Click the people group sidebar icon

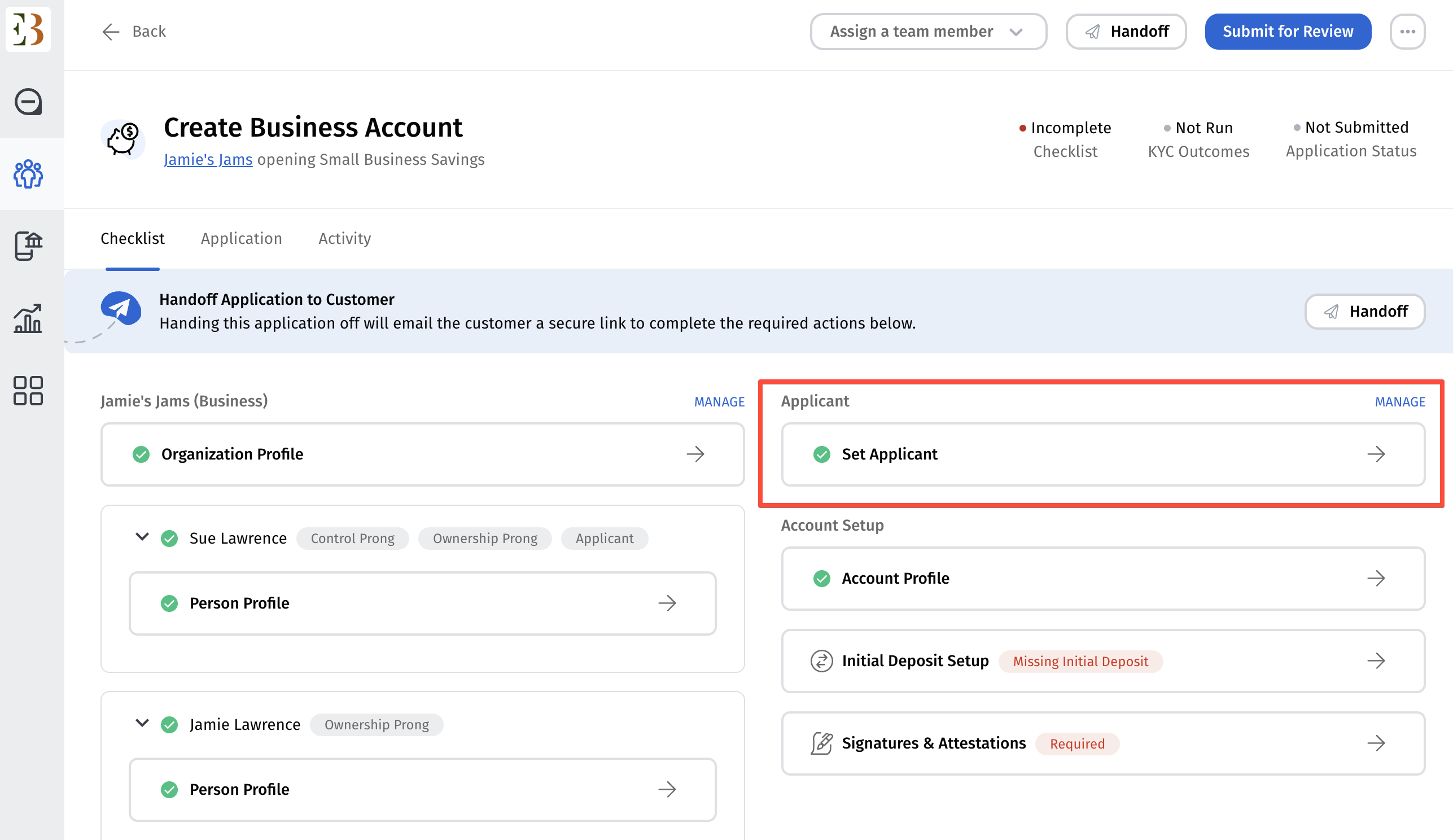28,173
